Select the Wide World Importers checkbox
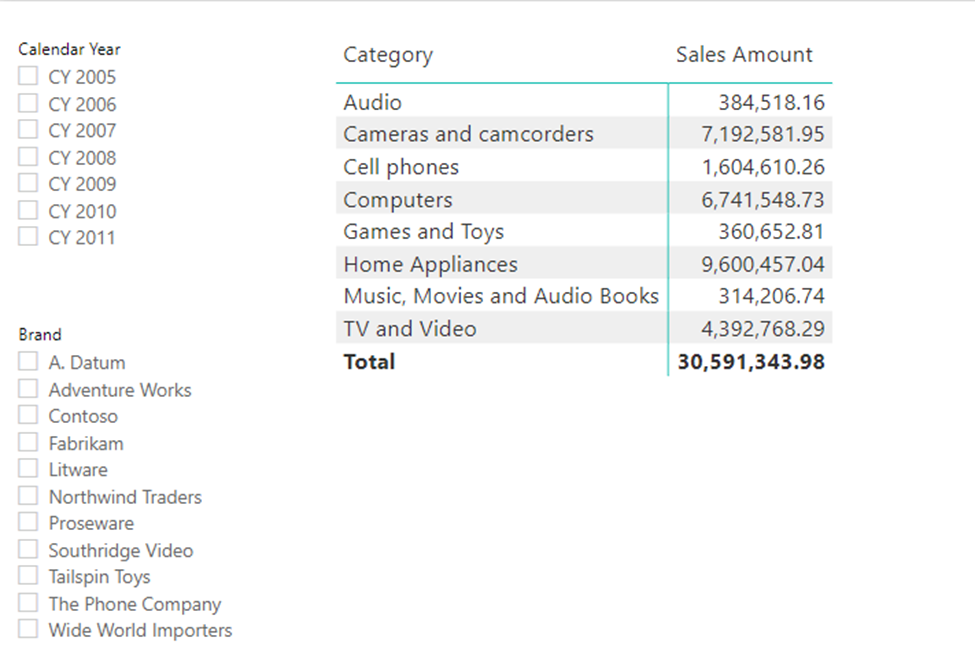This screenshot has width=975, height=660. [x=28, y=629]
